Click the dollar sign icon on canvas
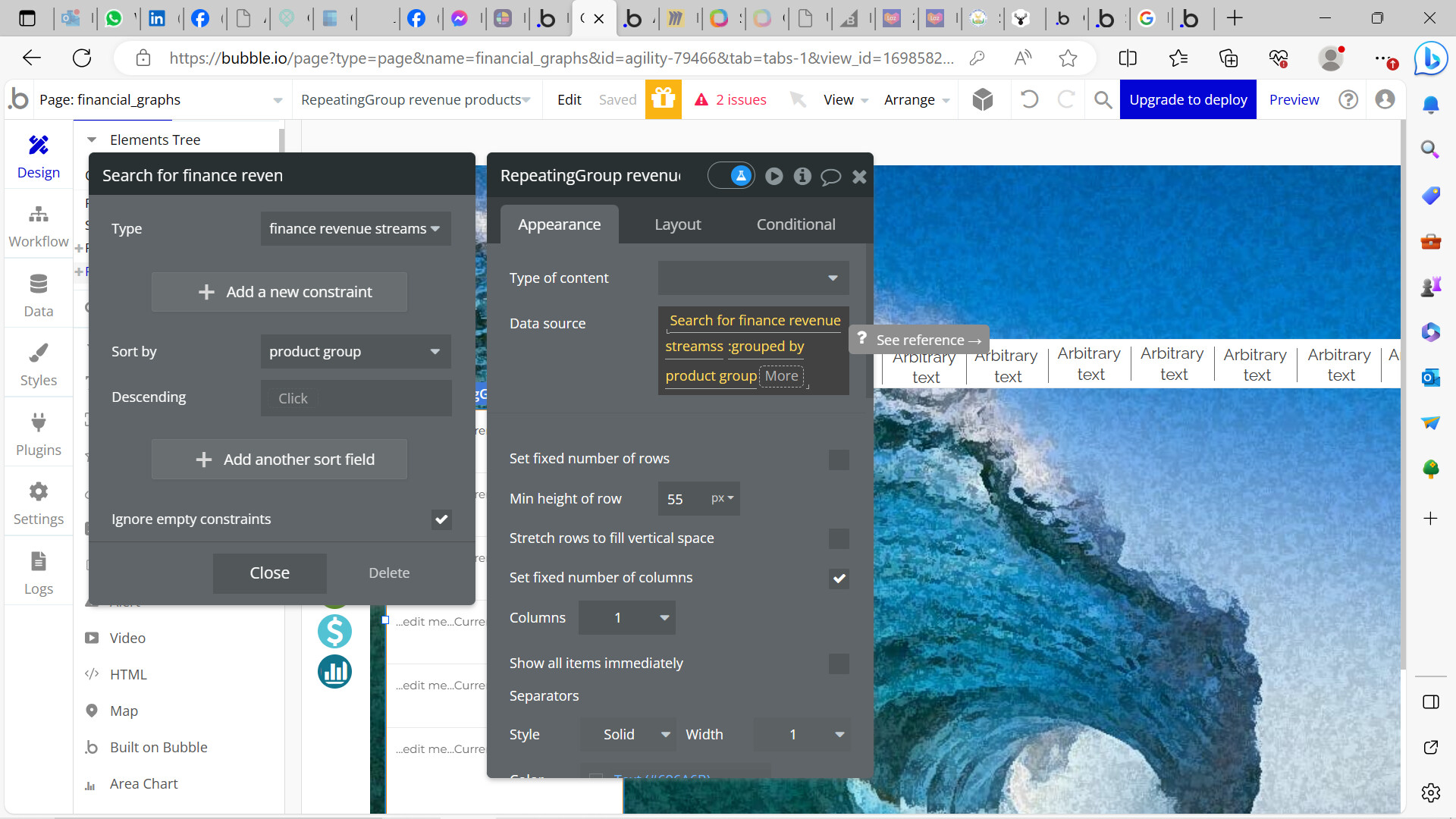This screenshot has width=1456, height=819. 334,631
